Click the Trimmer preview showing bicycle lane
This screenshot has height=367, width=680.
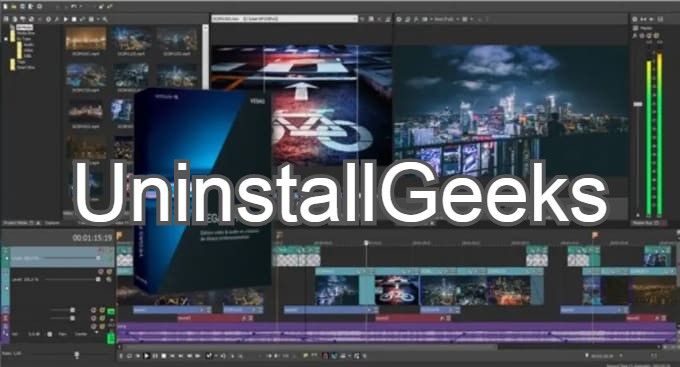(x=301, y=104)
